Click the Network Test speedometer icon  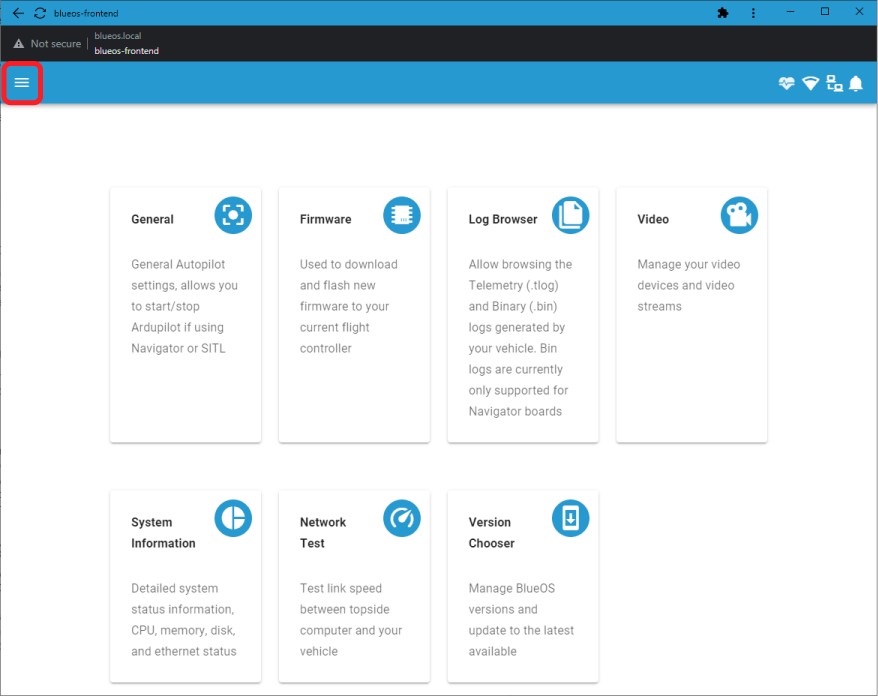pos(402,517)
